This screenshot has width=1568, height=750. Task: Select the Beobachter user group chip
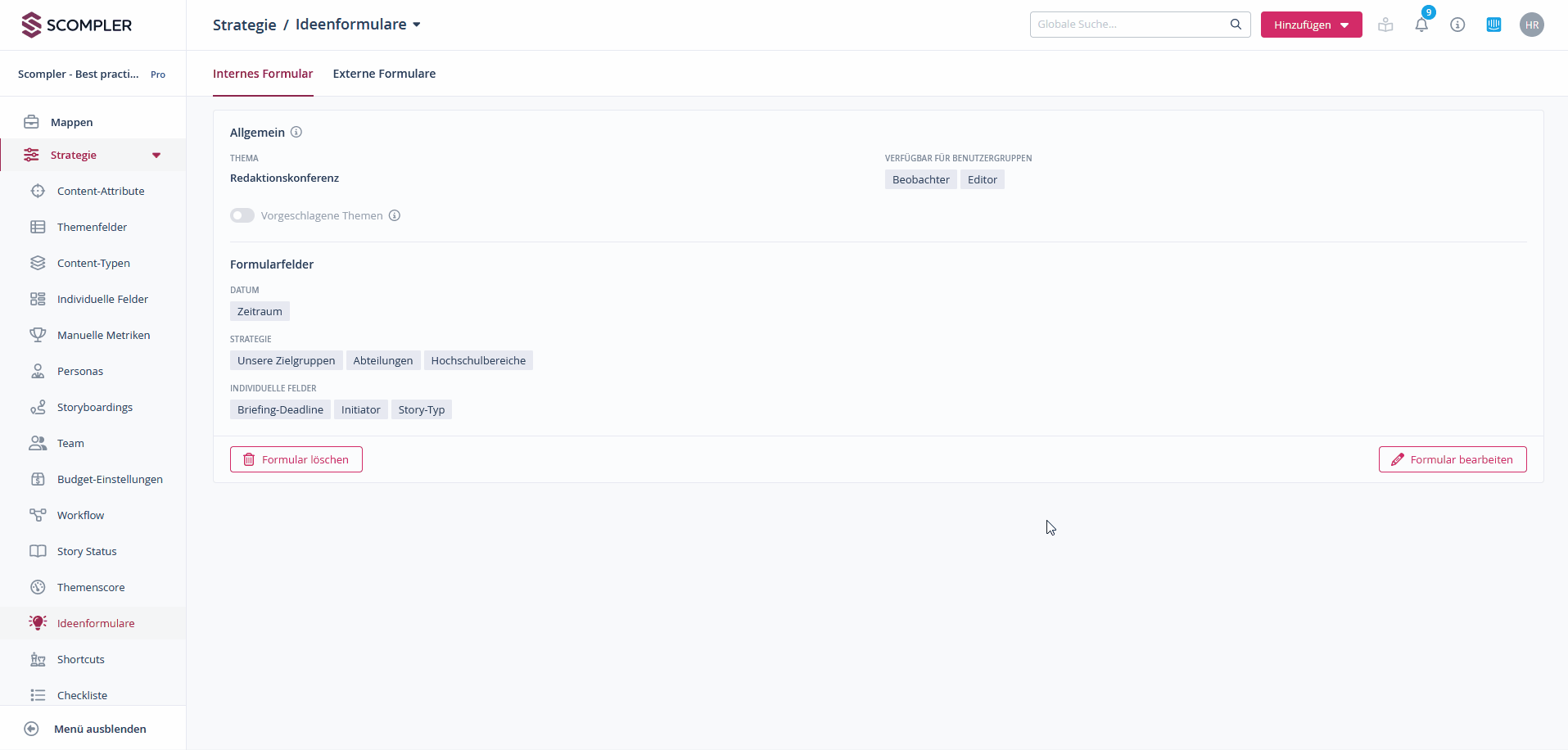coord(920,179)
